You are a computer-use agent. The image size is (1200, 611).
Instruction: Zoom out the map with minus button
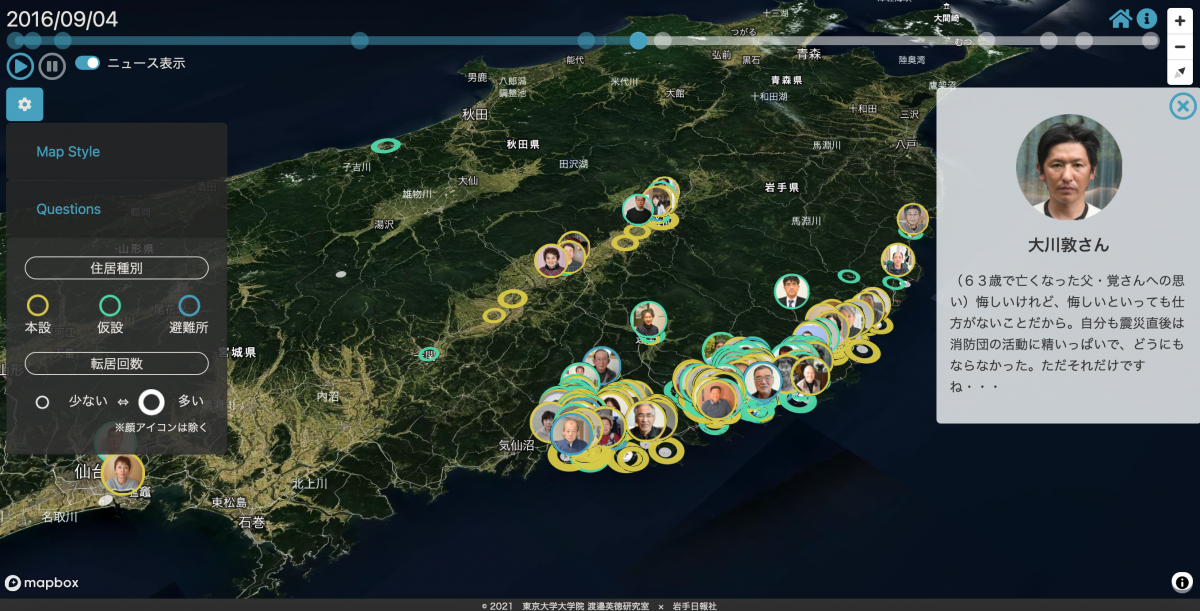tap(1180, 46)
